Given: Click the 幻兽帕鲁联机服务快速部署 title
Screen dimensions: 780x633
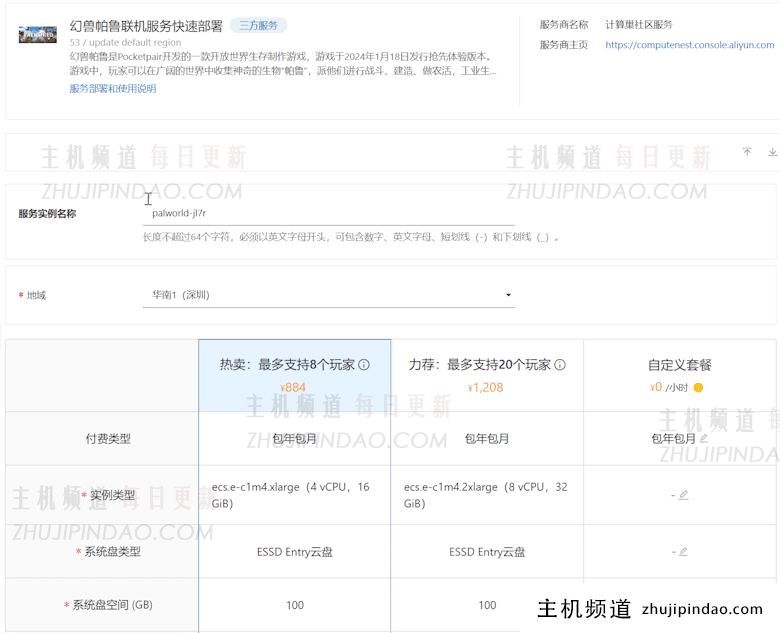Looking at the screenshot, I should [146, 26].
